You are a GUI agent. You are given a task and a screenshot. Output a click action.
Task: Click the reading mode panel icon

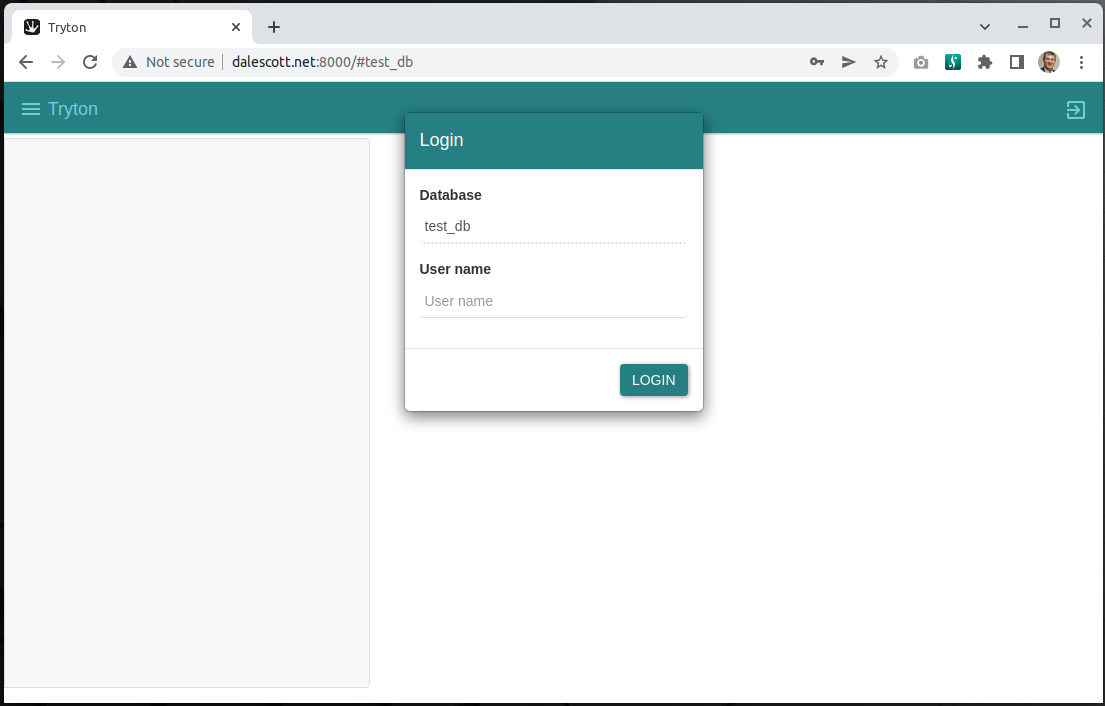click(x=1016, y=62)
